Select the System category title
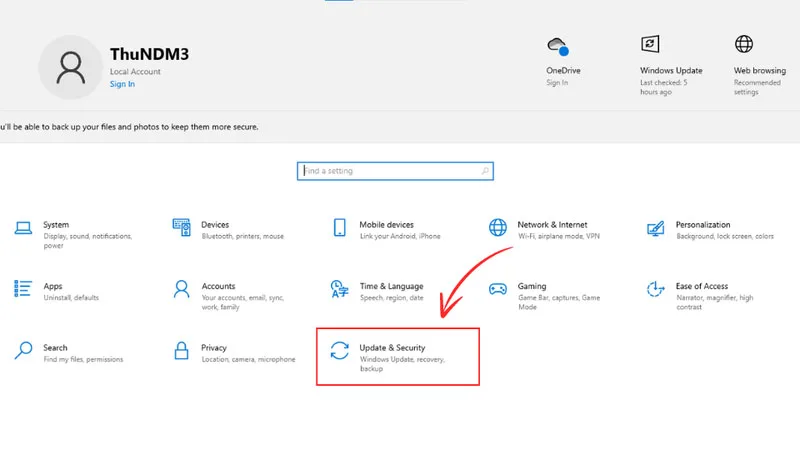 (x=56, y=224)
